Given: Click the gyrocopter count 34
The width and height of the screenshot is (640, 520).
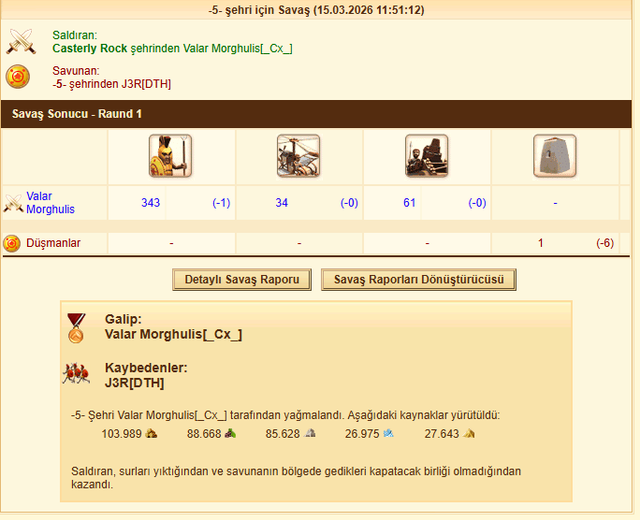Looking at the screenshot, I should 282,203.
